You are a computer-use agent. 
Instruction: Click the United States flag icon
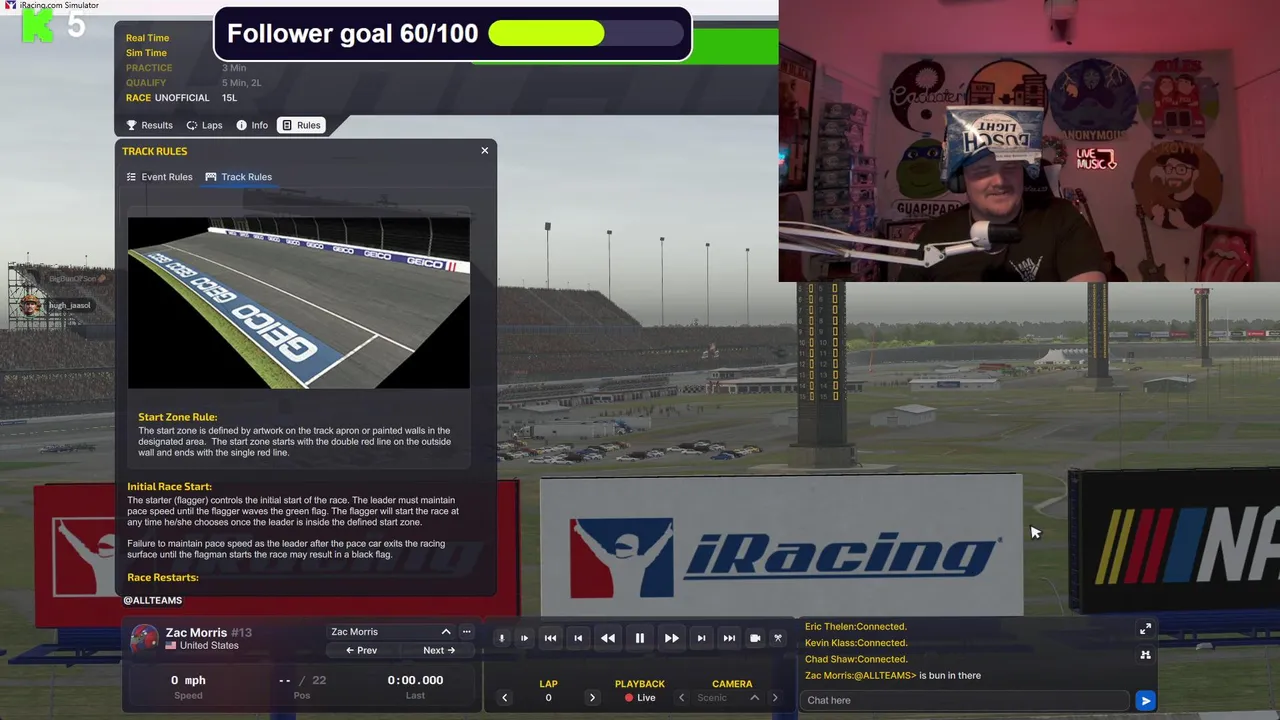tap(171, 646)
